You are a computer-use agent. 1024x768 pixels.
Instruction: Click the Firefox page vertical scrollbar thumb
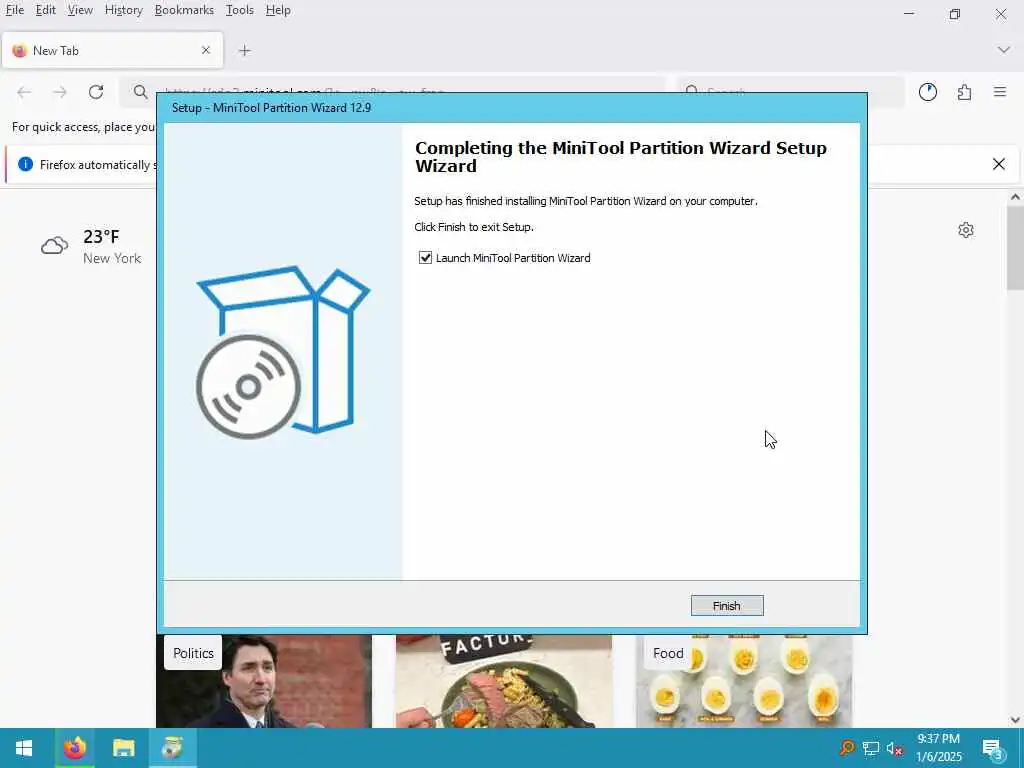point(1015,247)
